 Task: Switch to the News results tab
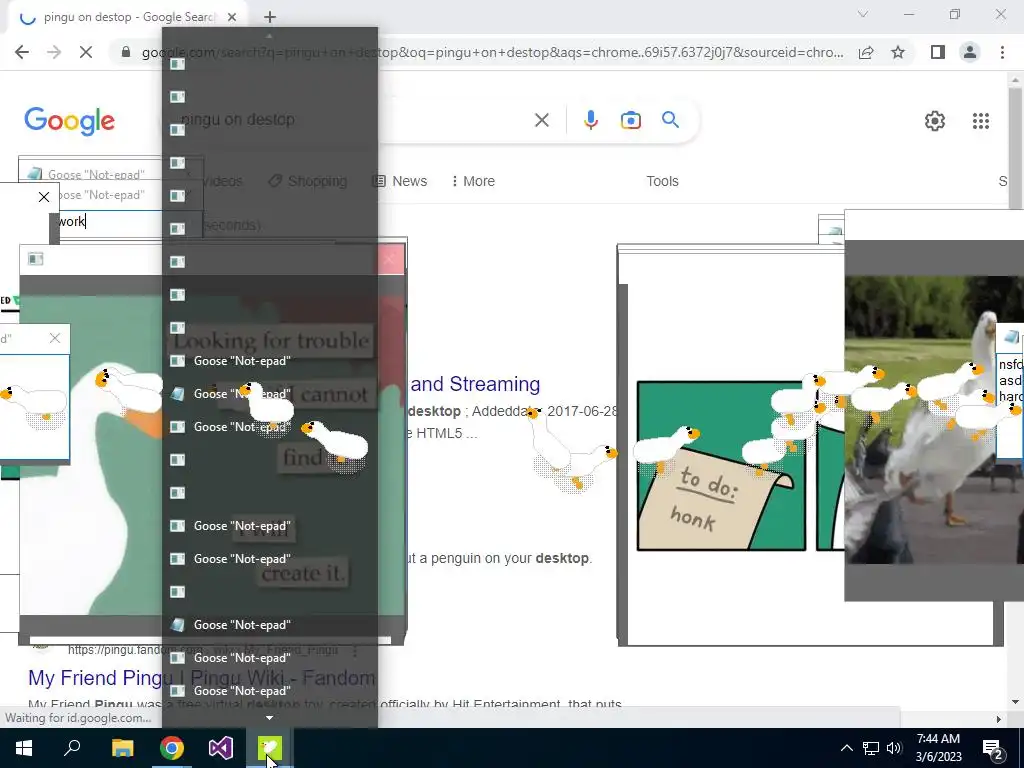tap(400, 181)
